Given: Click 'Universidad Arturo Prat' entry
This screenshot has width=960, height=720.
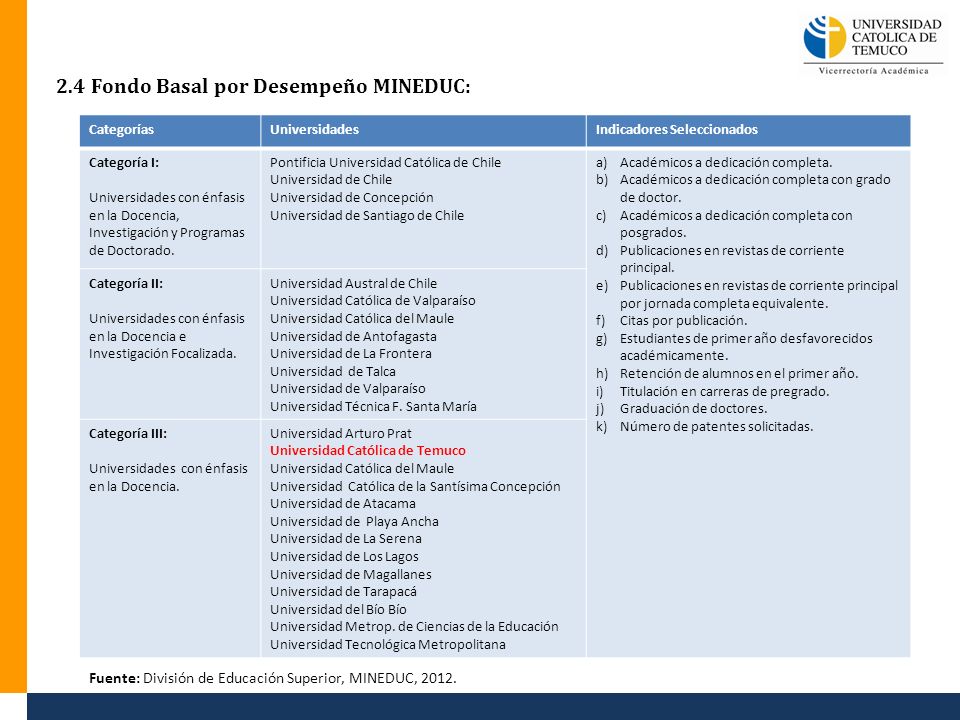Looking at the screenshot, I should pos(340,433).
